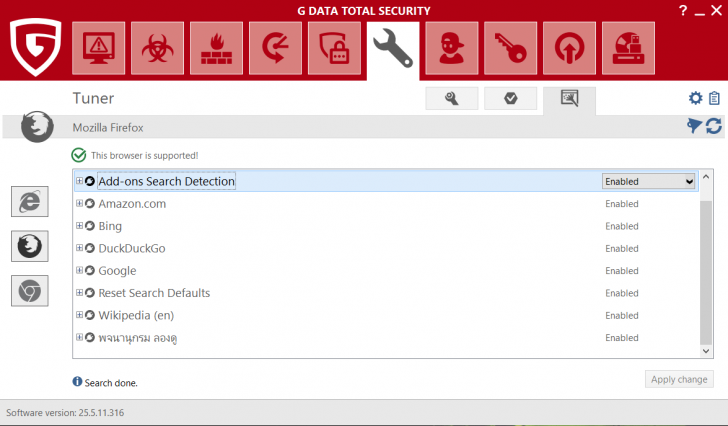Open Tuner settings gear icon
This screenshot has height=426, width=728.
pyautogui.click(x=696, y=98)
